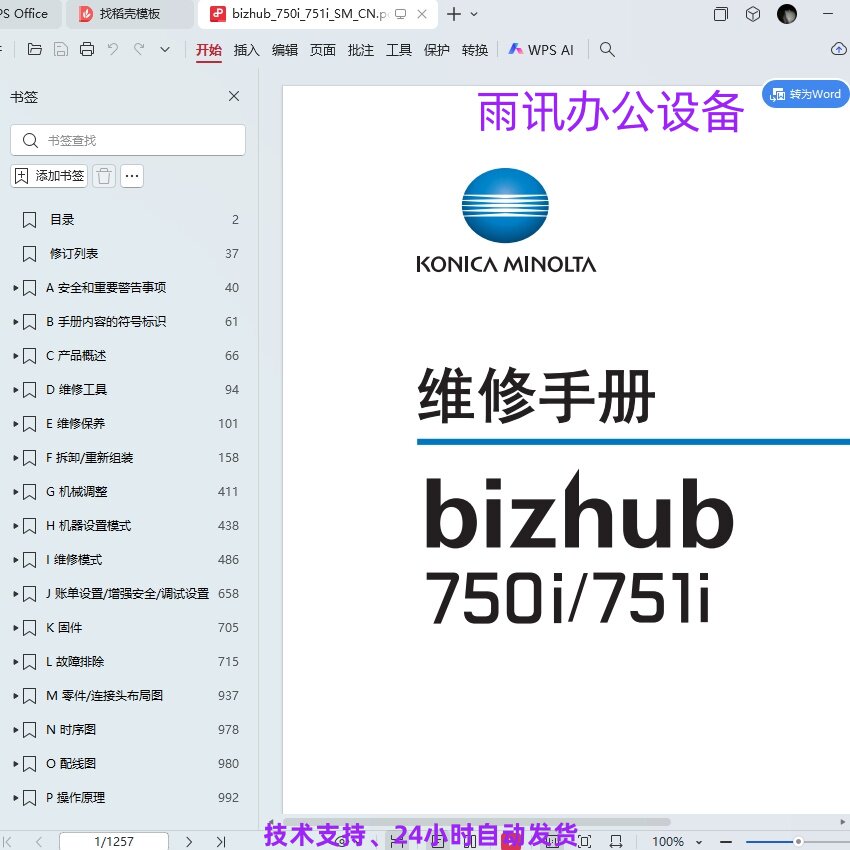Open the bookmark more options button
850x850 pixels.
132,176
